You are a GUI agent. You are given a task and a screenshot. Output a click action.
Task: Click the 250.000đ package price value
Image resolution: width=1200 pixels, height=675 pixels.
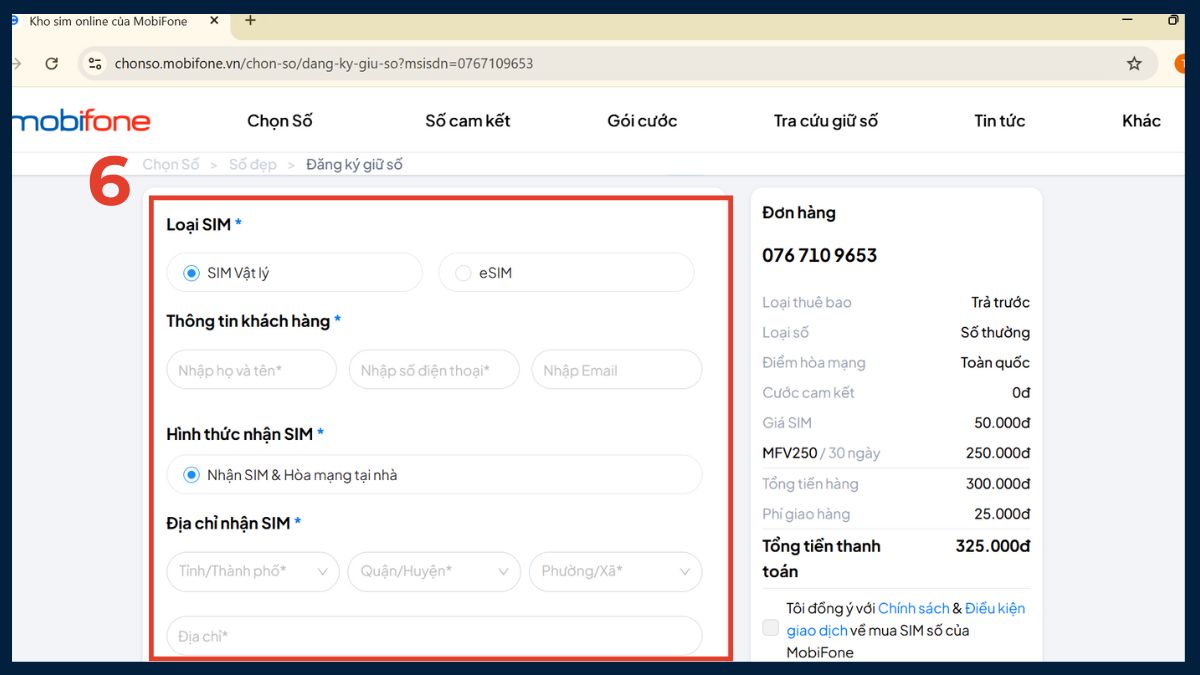coord(998,453)
